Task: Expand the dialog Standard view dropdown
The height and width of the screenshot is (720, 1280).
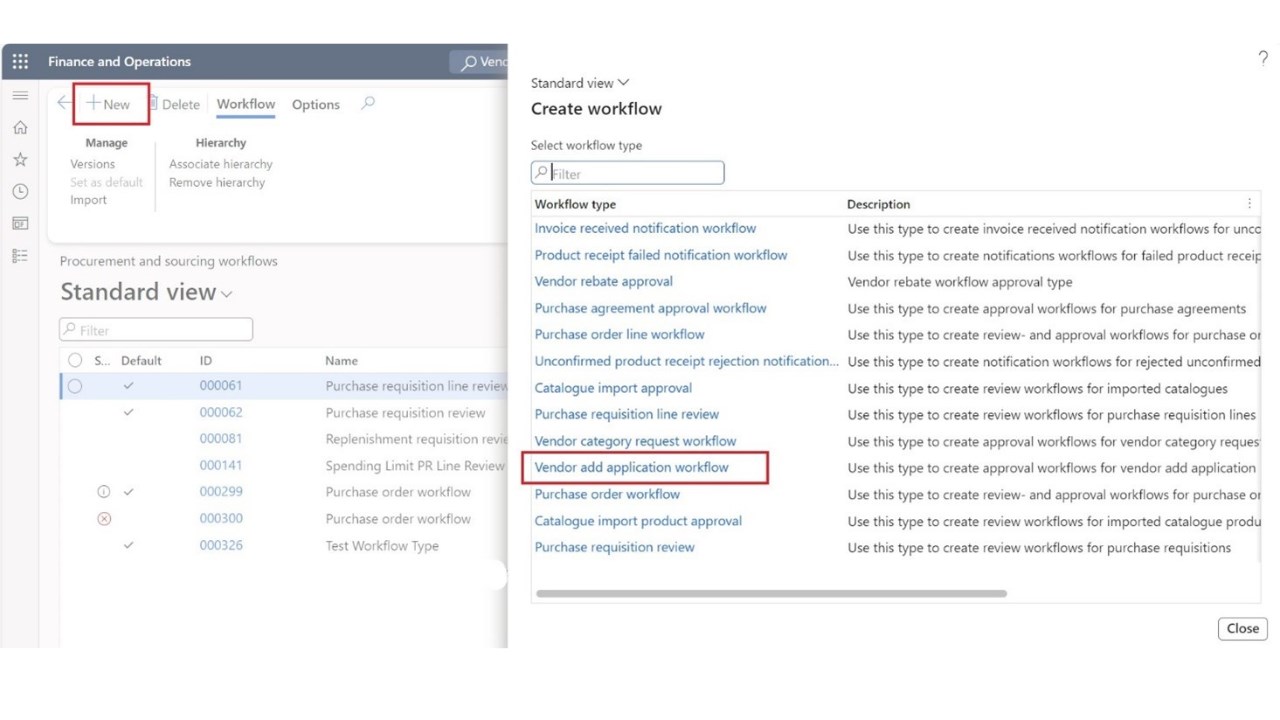Action: tap(580, 83)
